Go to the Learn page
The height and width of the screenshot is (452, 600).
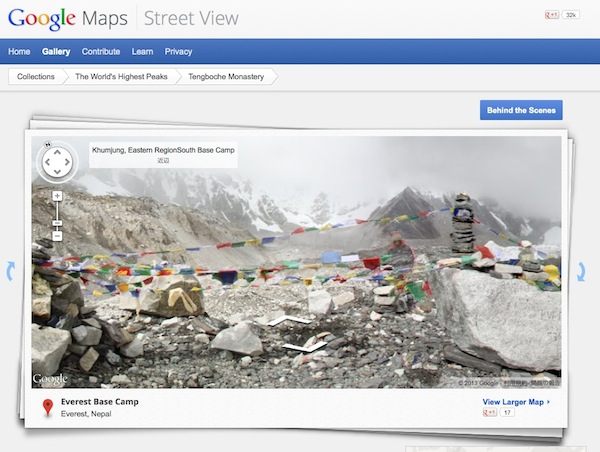click(142, 52)
